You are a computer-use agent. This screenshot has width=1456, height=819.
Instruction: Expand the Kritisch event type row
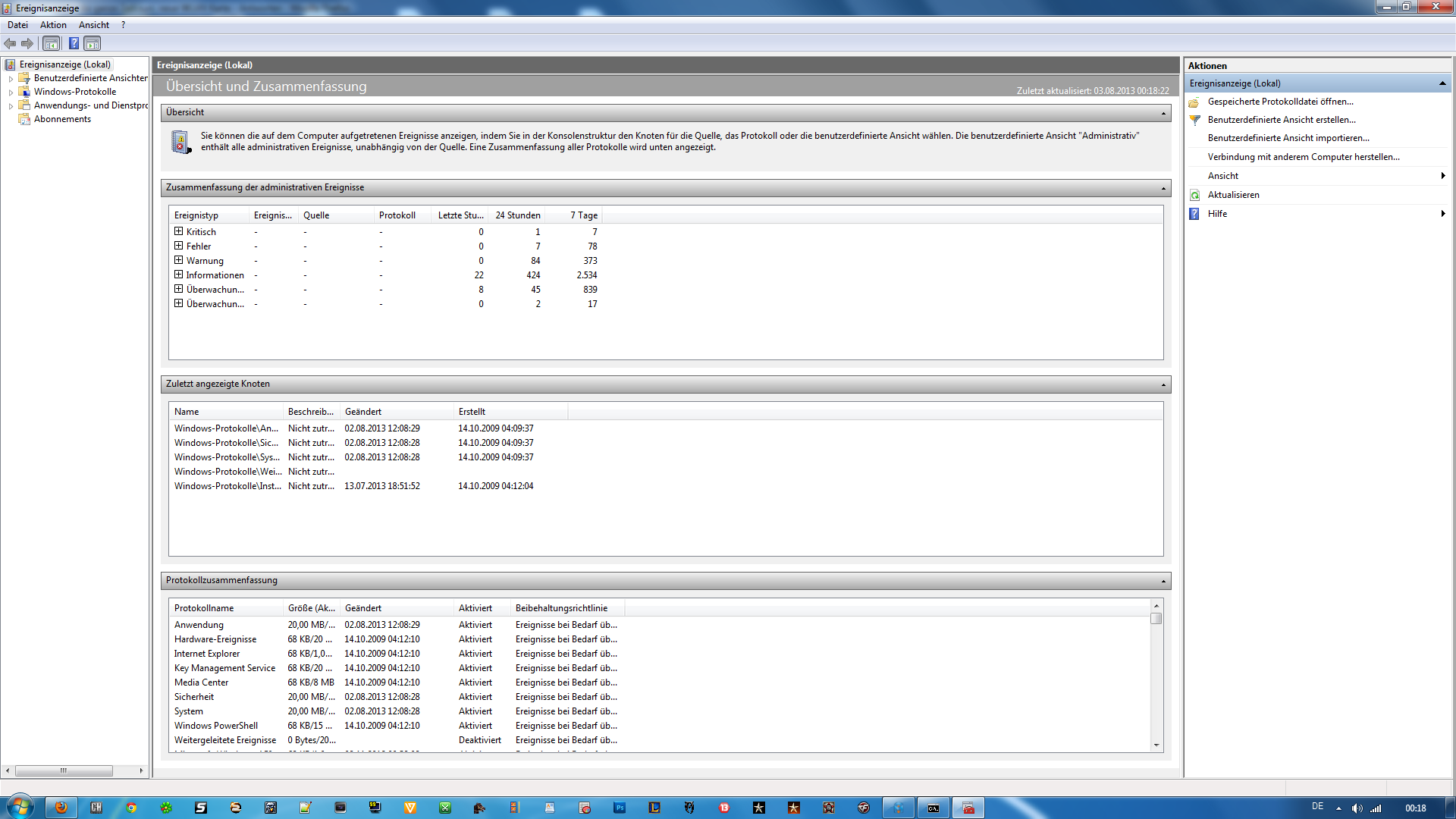coord(179,231)
